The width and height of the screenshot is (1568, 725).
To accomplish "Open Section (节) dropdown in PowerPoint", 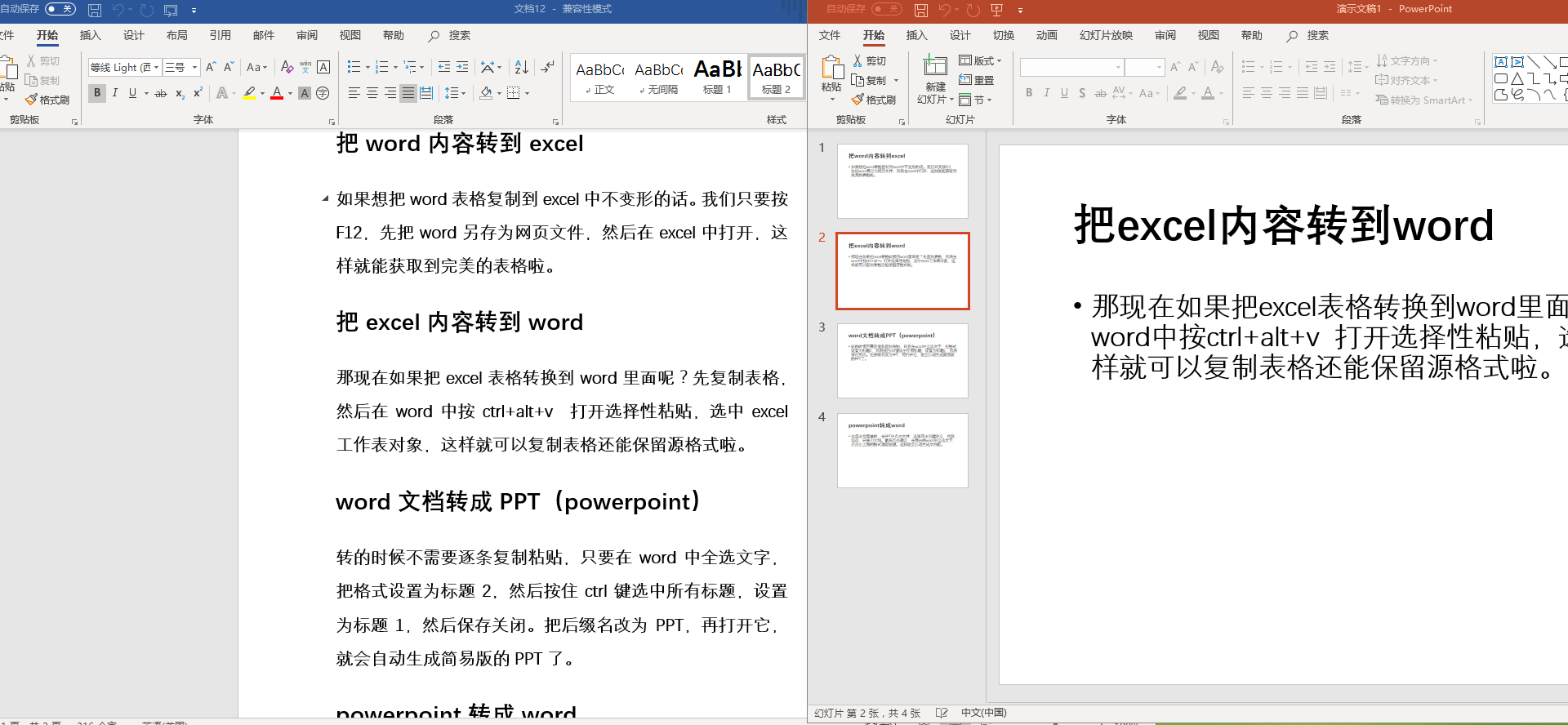I will point(975,100).
